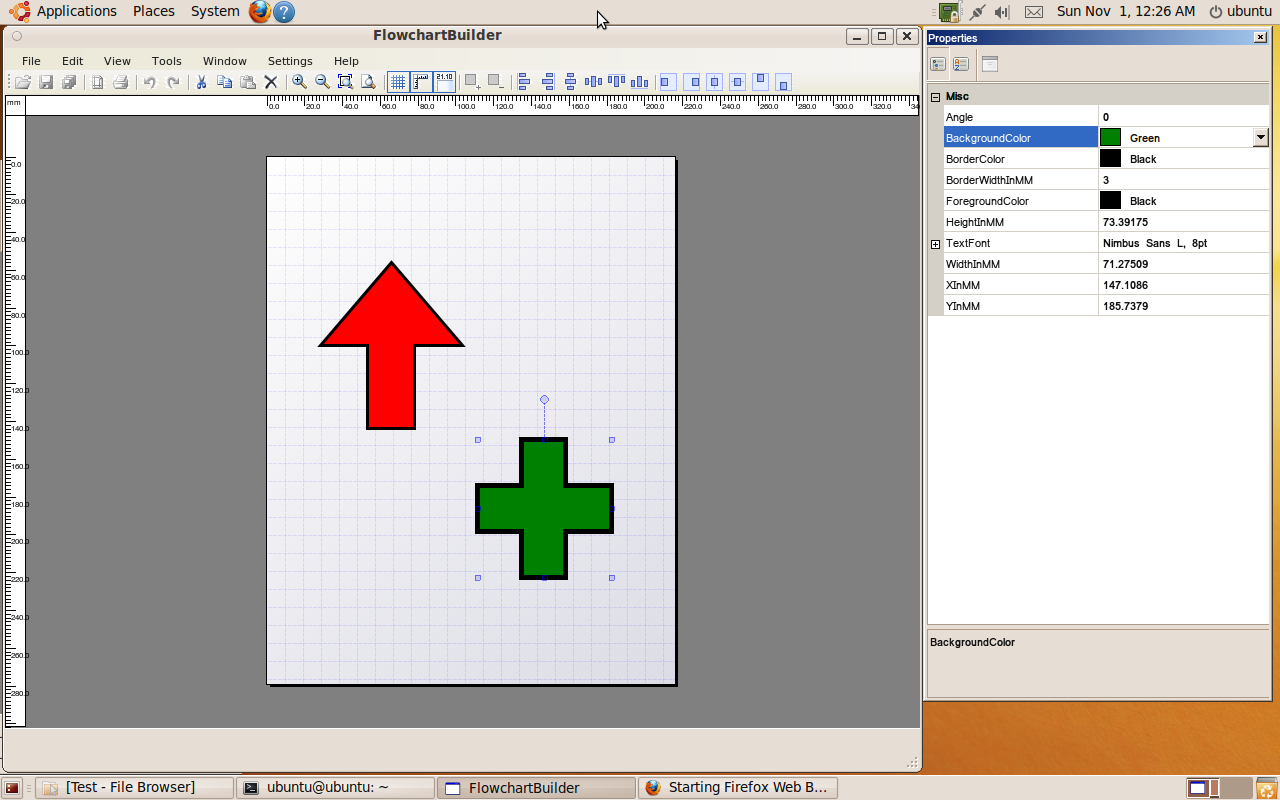Toggle the grid display button
Screen dimensions: 1280x800
(398, 82)
